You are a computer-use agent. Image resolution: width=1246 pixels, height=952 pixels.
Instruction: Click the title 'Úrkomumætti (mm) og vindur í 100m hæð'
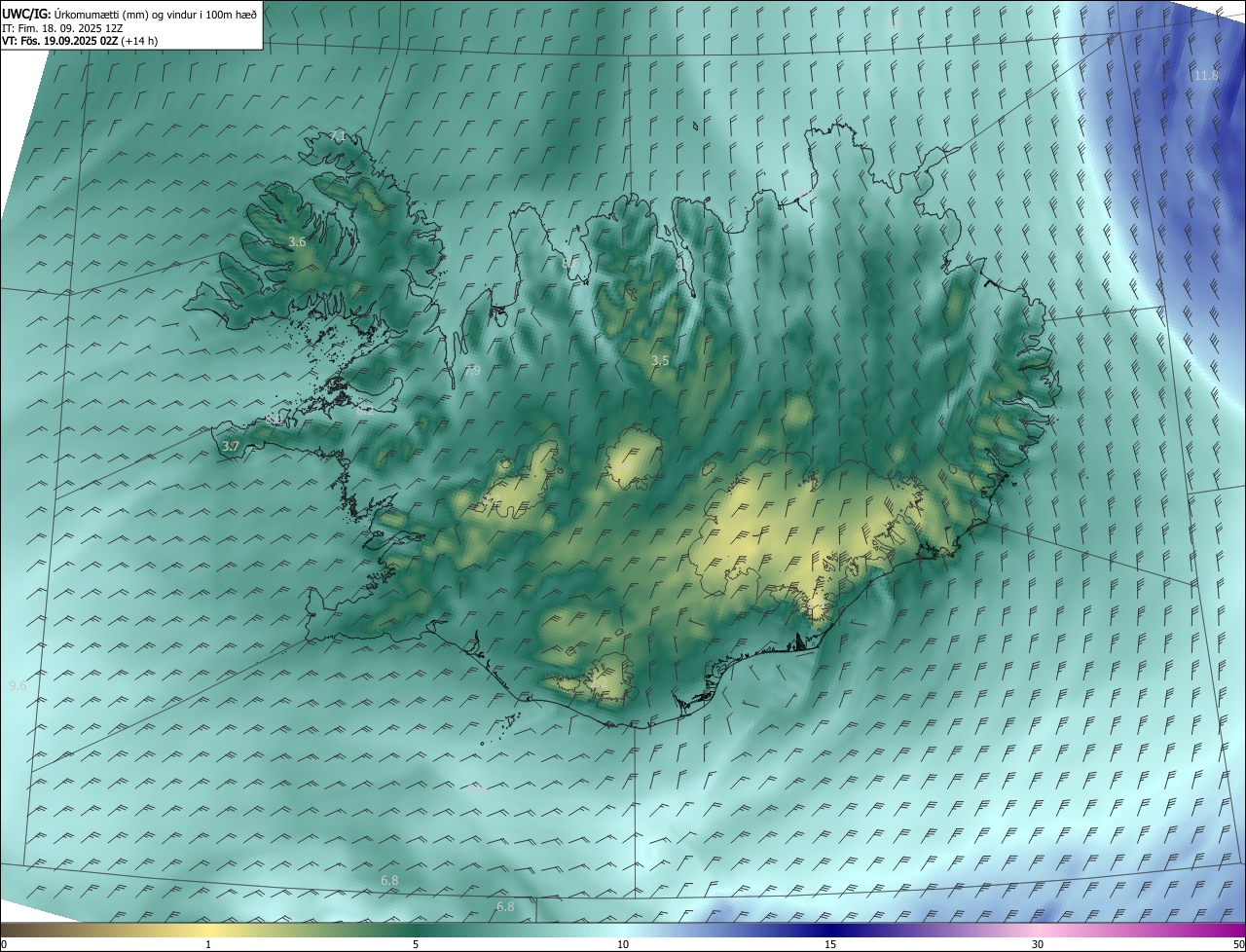tap(154, 14)
